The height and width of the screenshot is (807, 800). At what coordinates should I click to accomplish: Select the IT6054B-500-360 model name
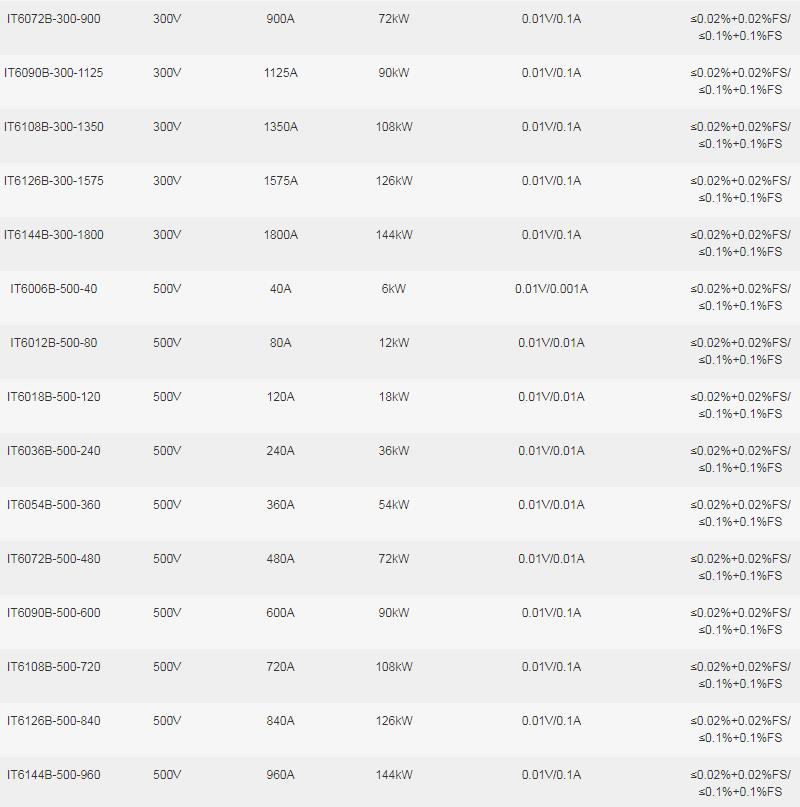coord(54,505)
